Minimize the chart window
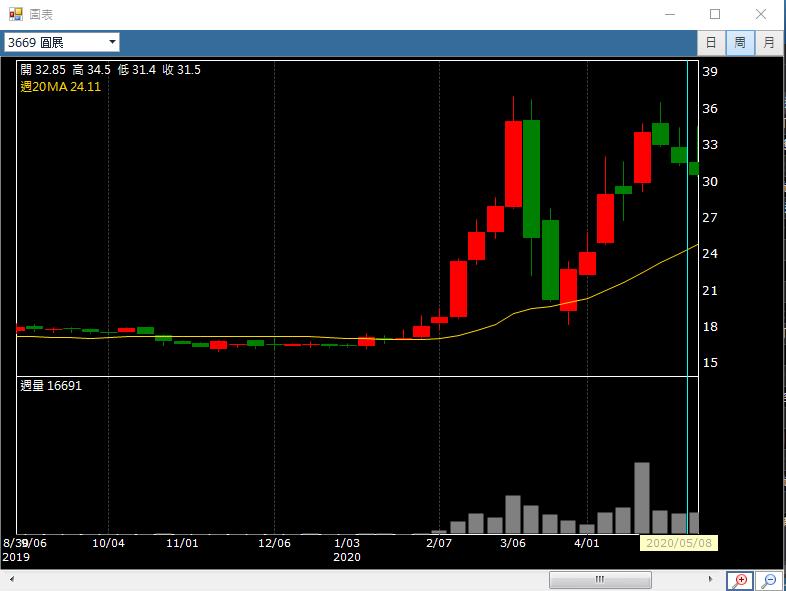The width and height of the screenshot is (786, 591). coord(668,14)
